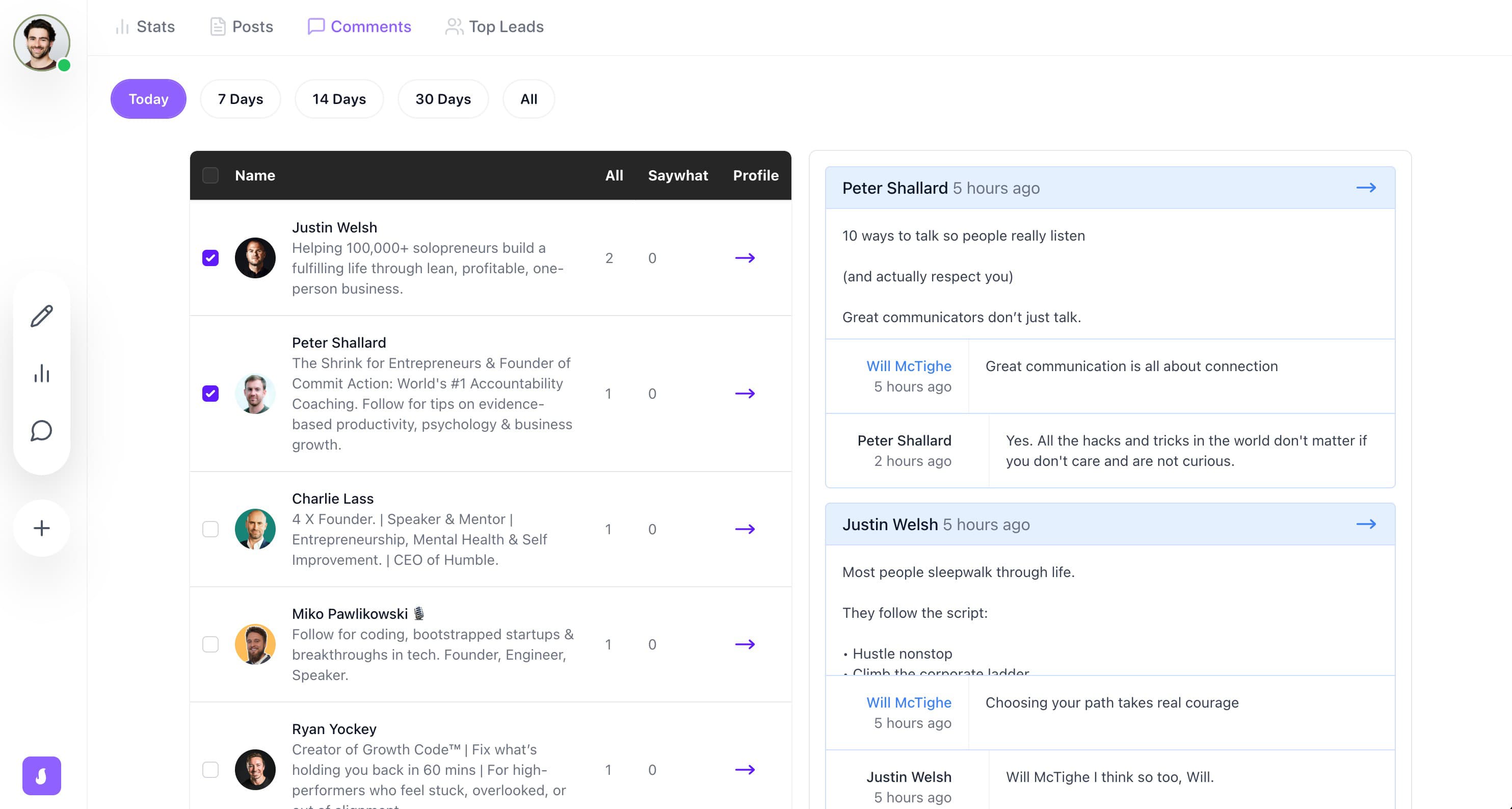Toggle the select-all checkbox in the table header
The width and height of the screenshot is (1512, 809).
[x=210, y=175]
